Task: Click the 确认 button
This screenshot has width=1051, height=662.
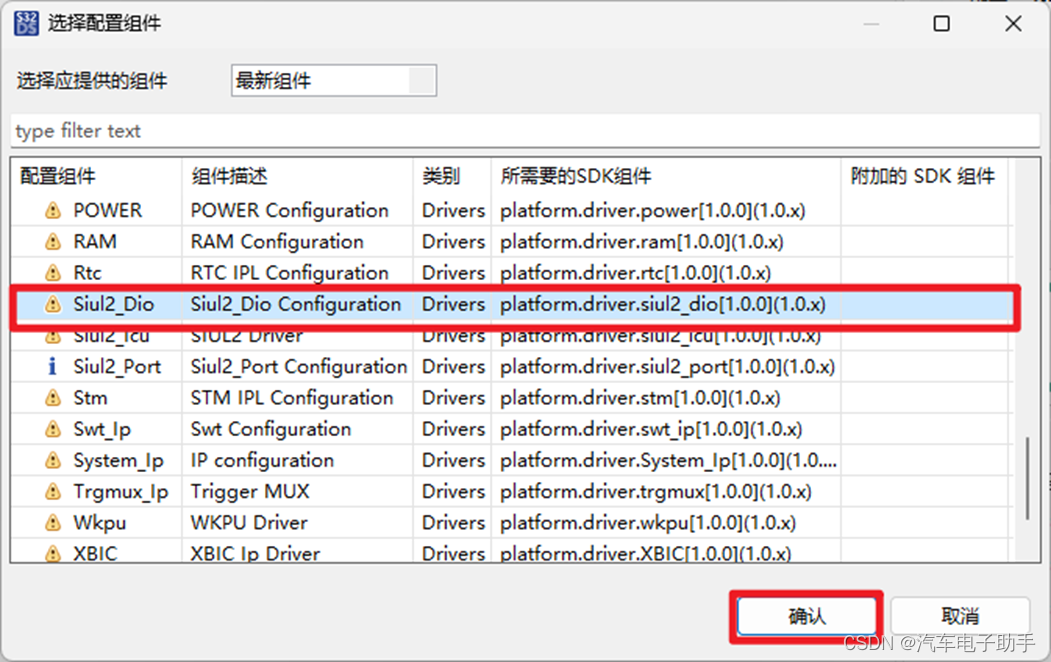Action: [806, 614]
